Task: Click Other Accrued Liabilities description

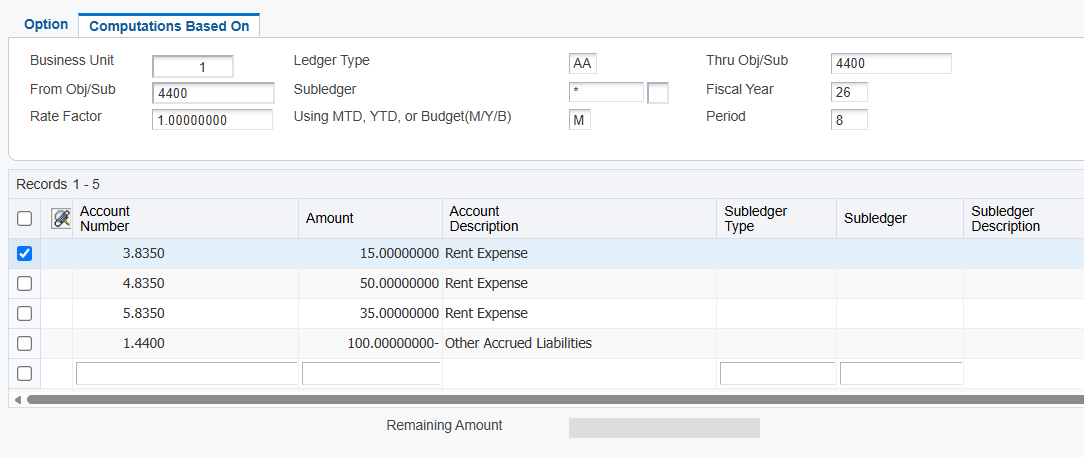Action: point(518,343)
